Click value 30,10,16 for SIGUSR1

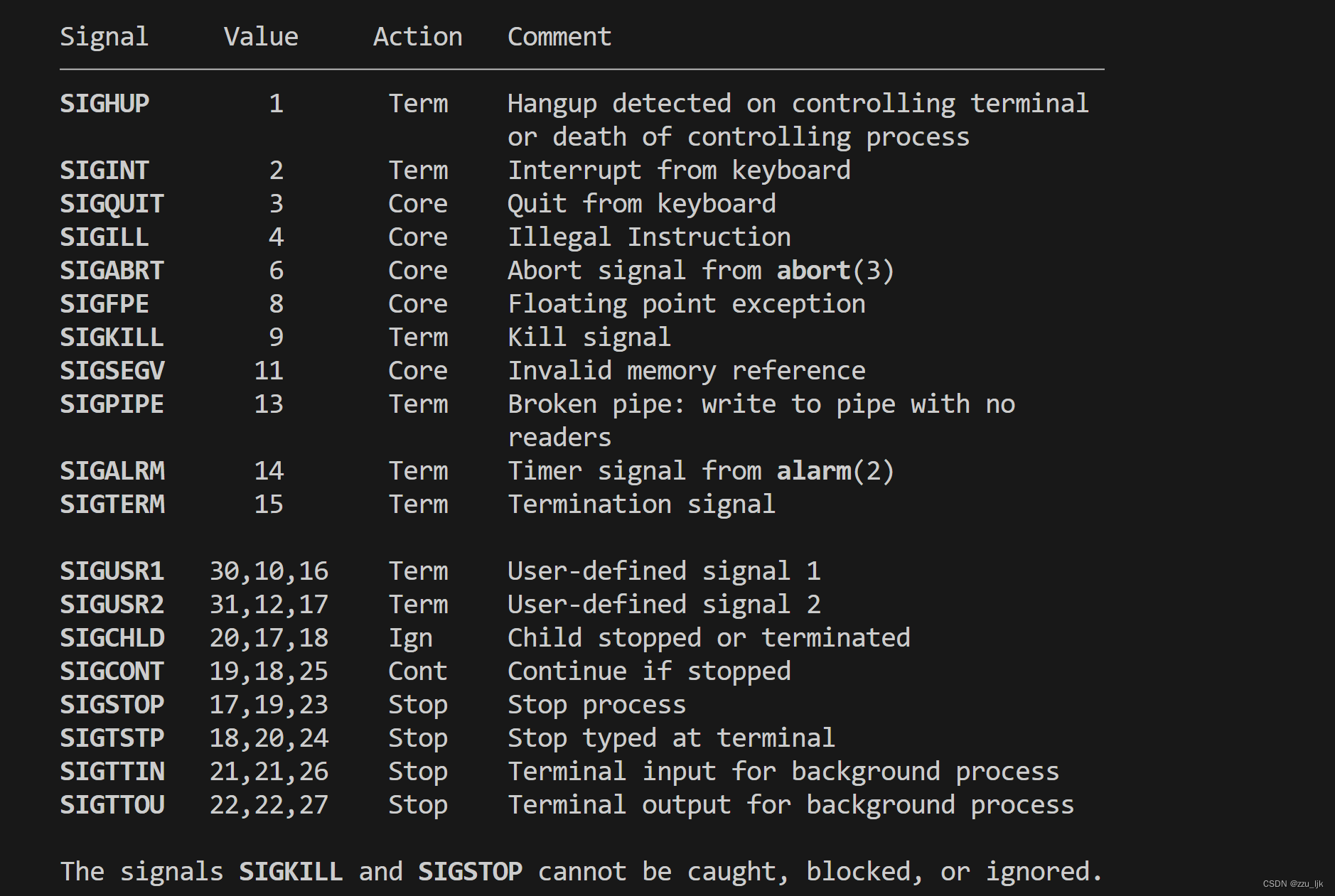click(x=269, y=571)
